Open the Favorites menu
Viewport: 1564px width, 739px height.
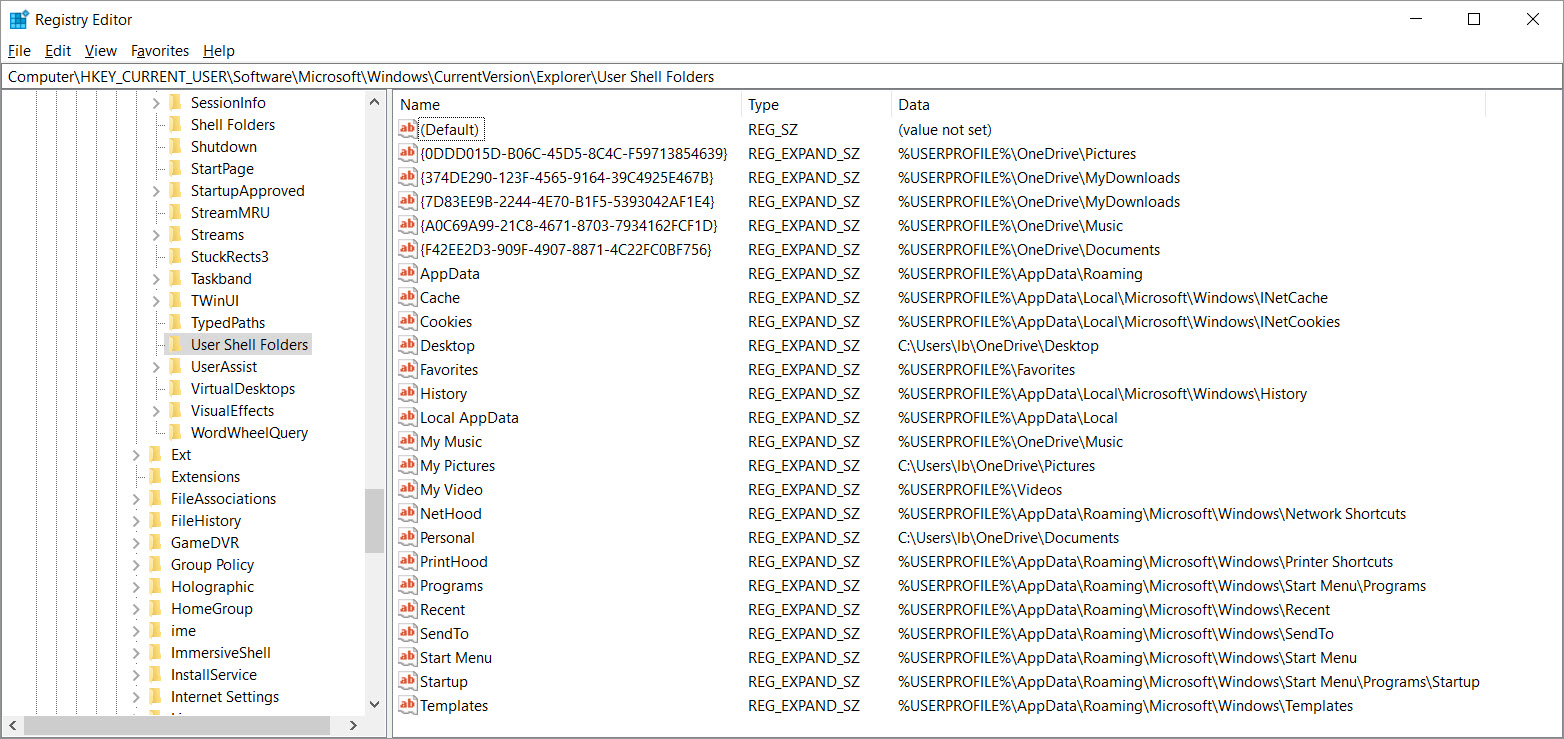tap(160, 51)
